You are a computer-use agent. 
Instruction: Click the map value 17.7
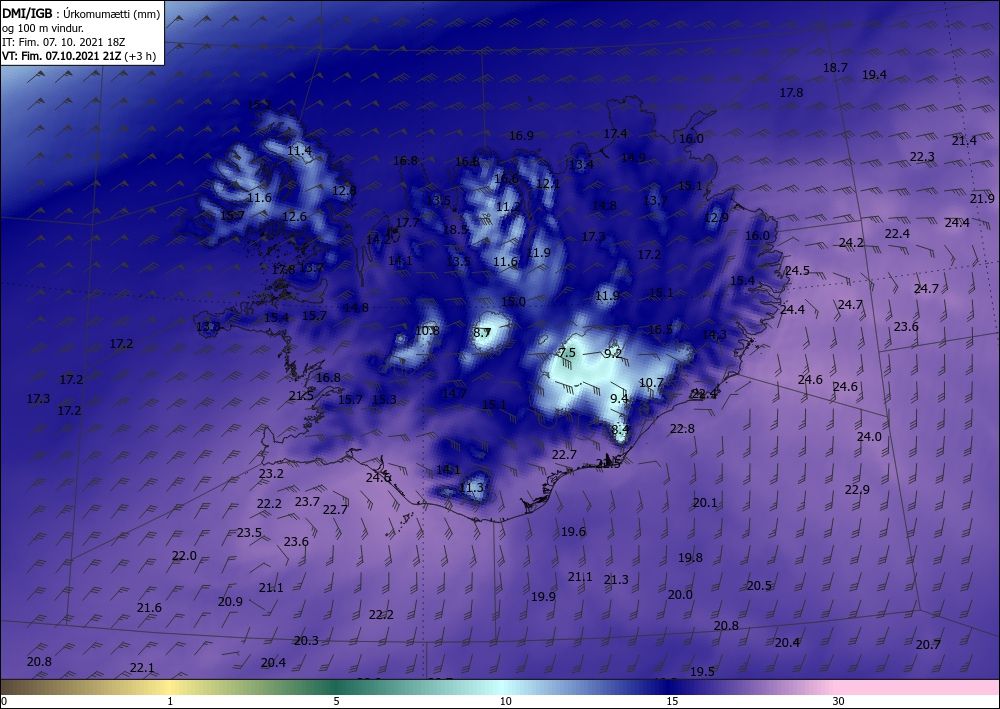pyautogui.click(x=408, y=223)
